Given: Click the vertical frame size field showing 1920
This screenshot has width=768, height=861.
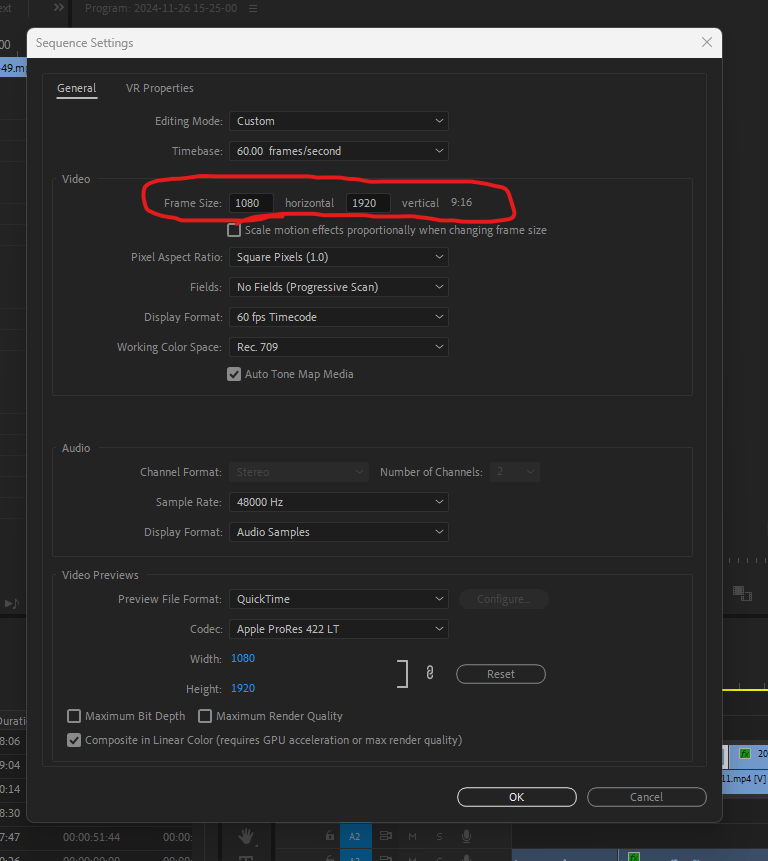Looking at the screenshot, I should (368, 203).
